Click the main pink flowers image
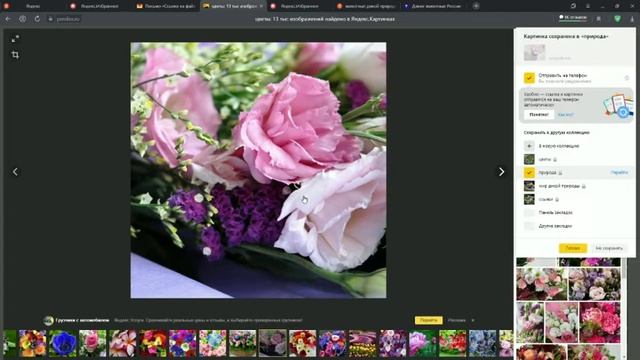The image size is (640, 360). coord(258,170)
